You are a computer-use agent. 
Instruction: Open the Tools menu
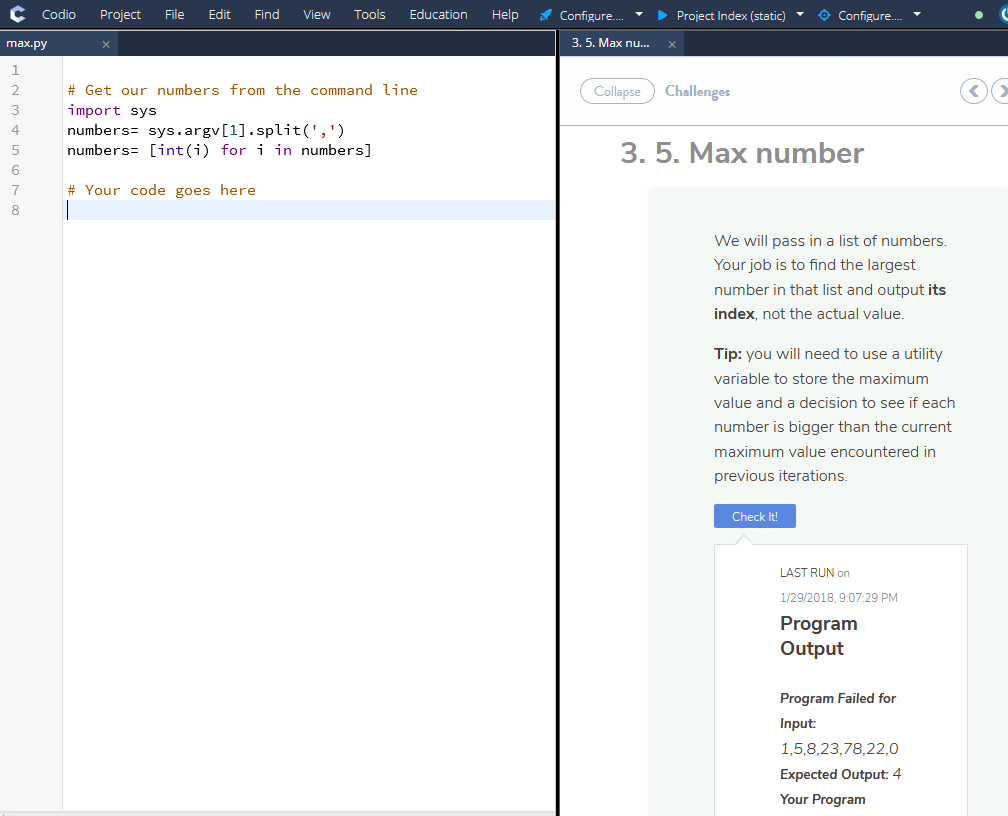pos(369,14)
